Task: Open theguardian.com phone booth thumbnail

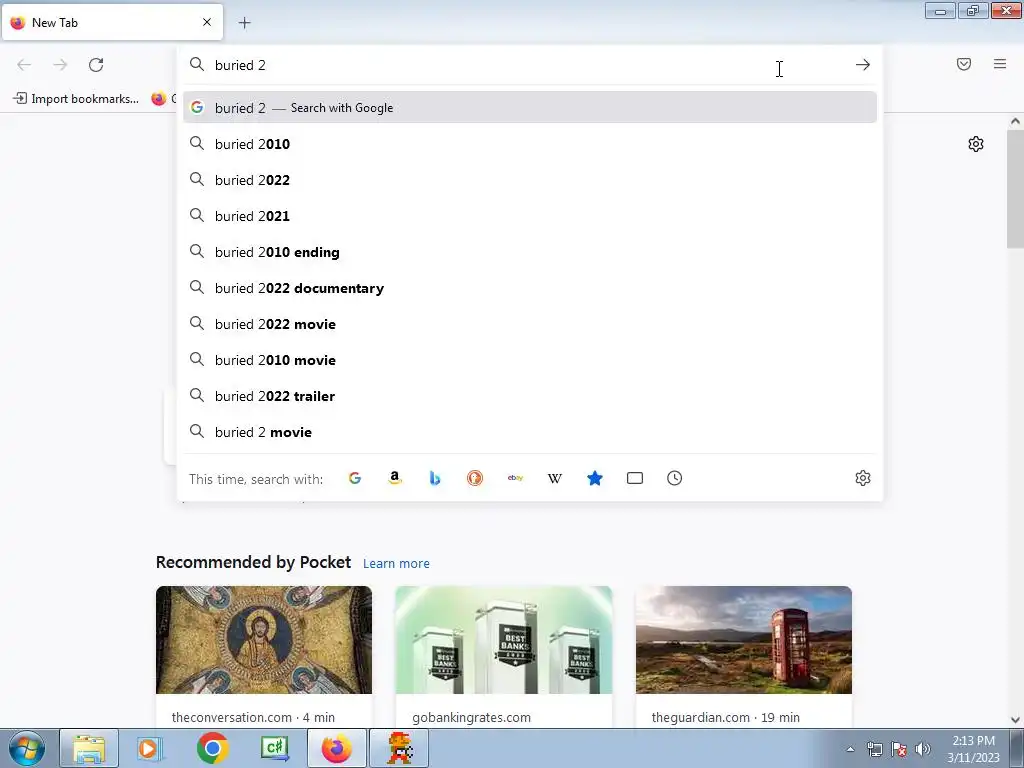Action: (x=744, y=640)
